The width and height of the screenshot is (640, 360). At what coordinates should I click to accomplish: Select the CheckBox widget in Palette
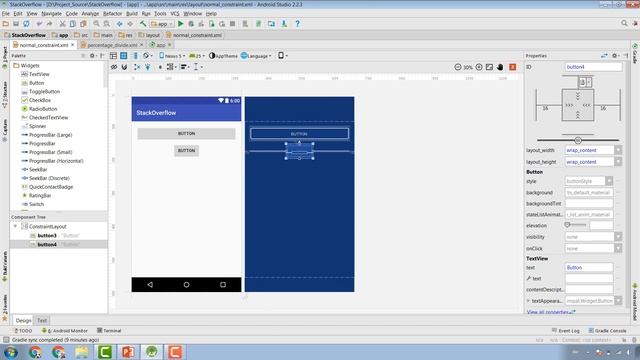coord(40,100)
